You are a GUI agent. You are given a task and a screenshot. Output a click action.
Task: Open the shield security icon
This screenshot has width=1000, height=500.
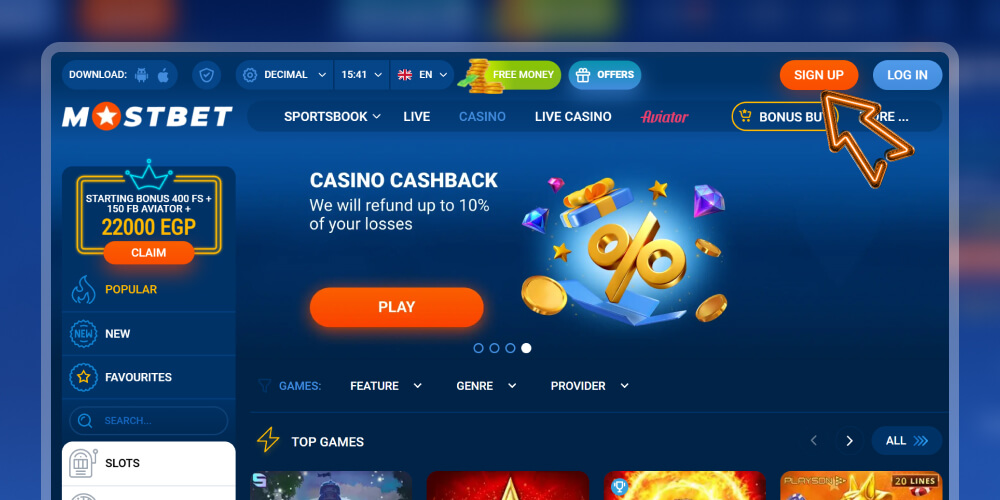pyautogui.click(x=206, y=75)
